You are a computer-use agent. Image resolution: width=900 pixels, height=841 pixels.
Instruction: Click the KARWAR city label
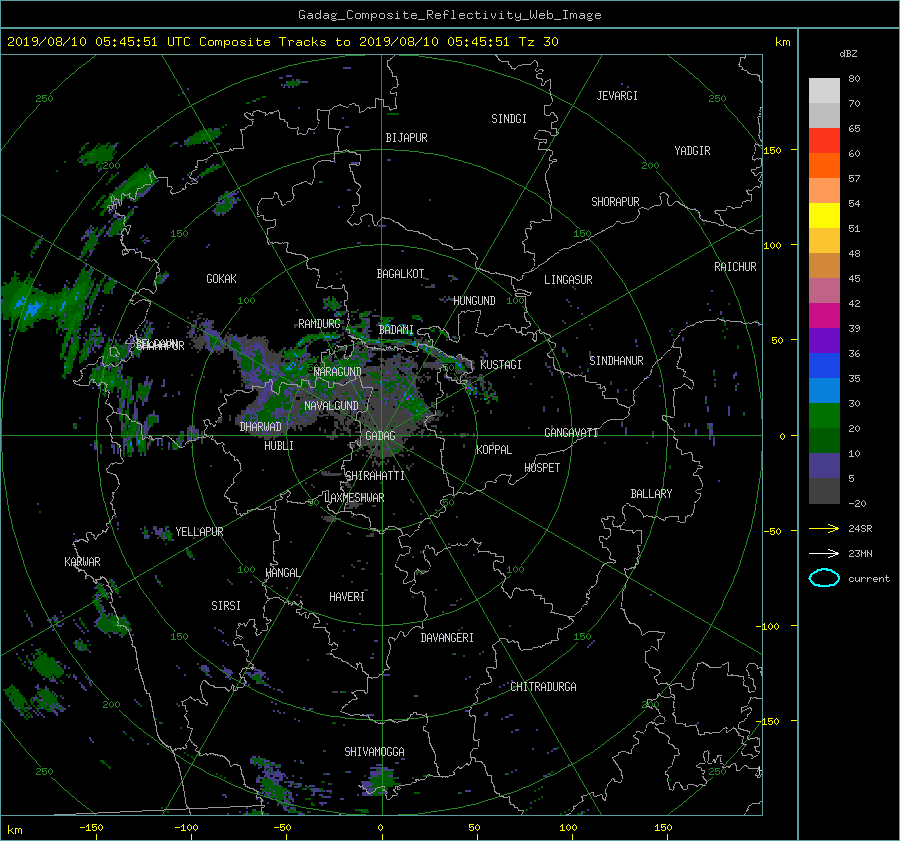tap(82, 562)
